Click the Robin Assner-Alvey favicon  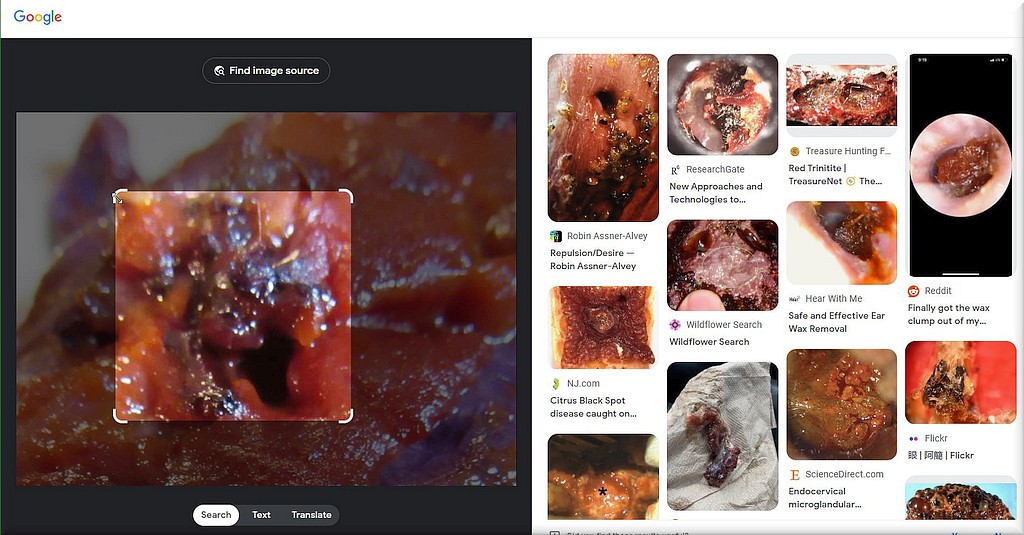[555, 236]
